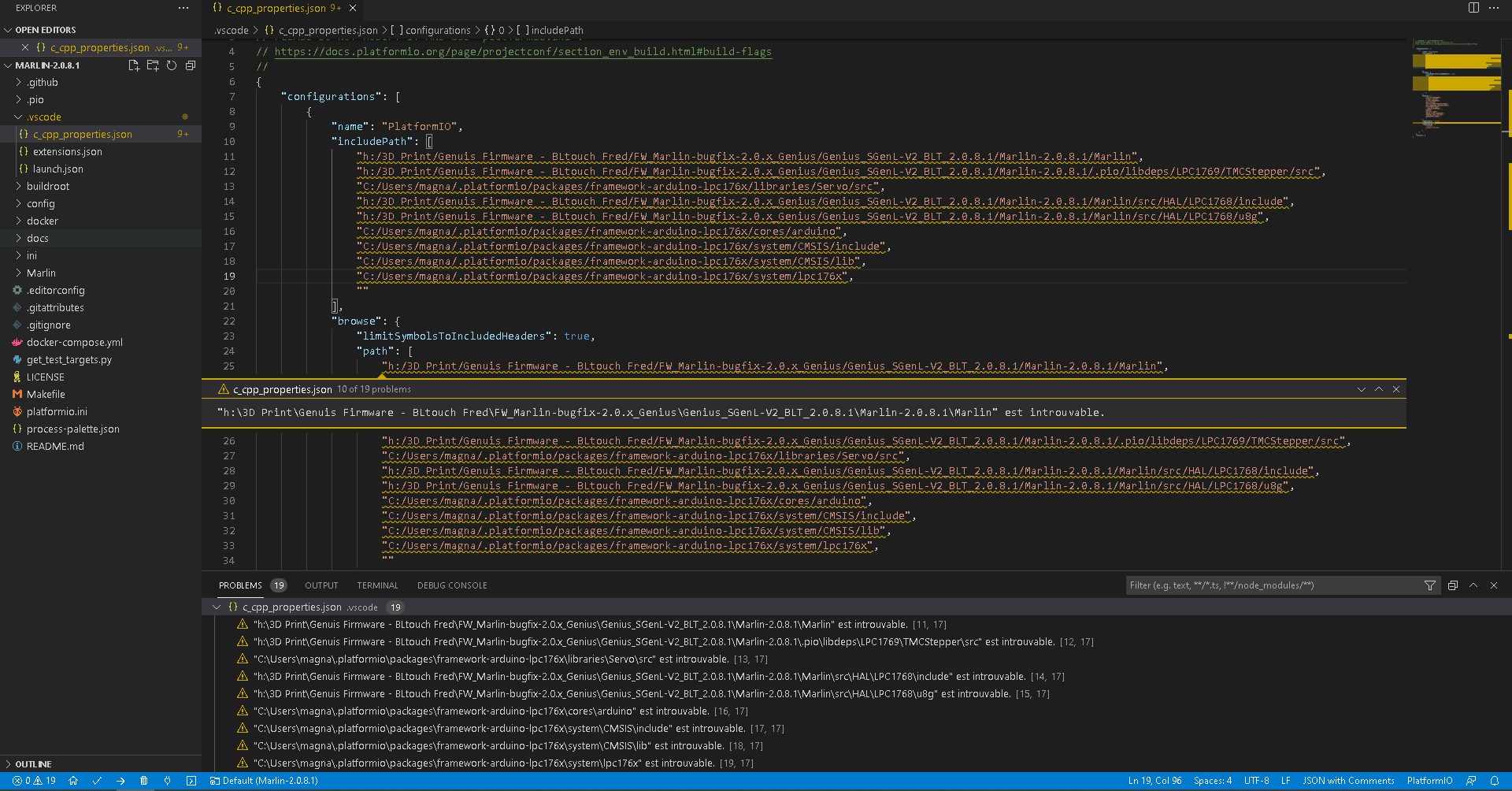Toggle problems tree view collapse icon
The width and height of the screenshot is (1512, 791).
point(1453,585)
